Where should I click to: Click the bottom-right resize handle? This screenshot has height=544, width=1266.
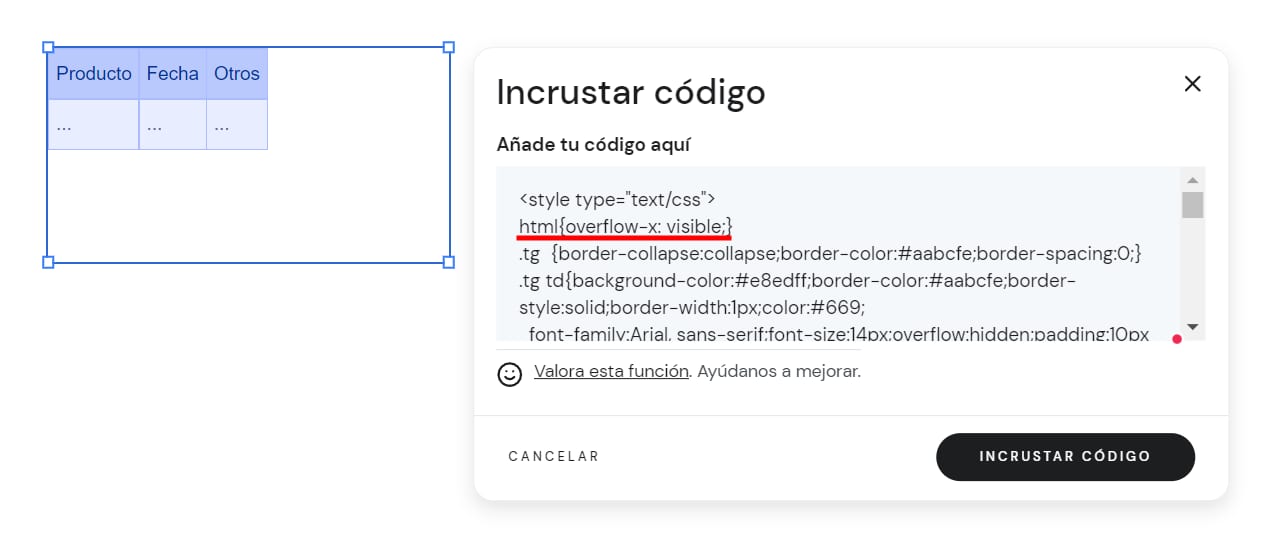pyautogui.click(x=449, y=262)
